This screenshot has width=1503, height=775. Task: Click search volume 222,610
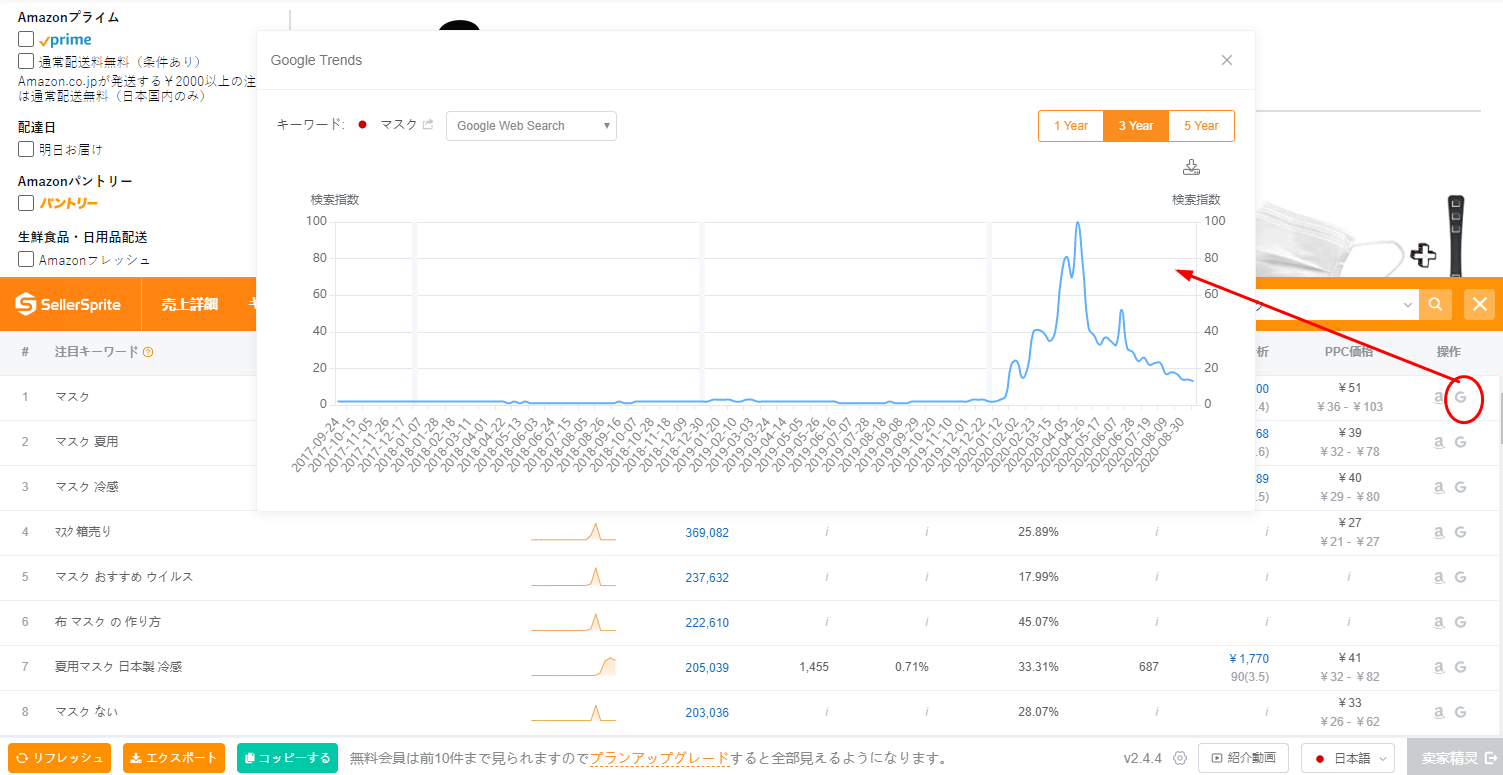point(707,623)
